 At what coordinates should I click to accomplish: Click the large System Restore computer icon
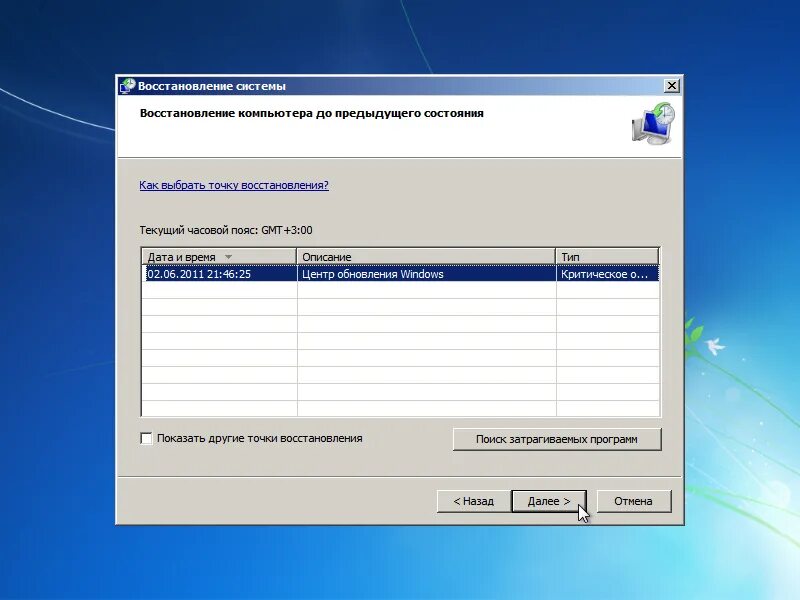(x=654, y=123)
